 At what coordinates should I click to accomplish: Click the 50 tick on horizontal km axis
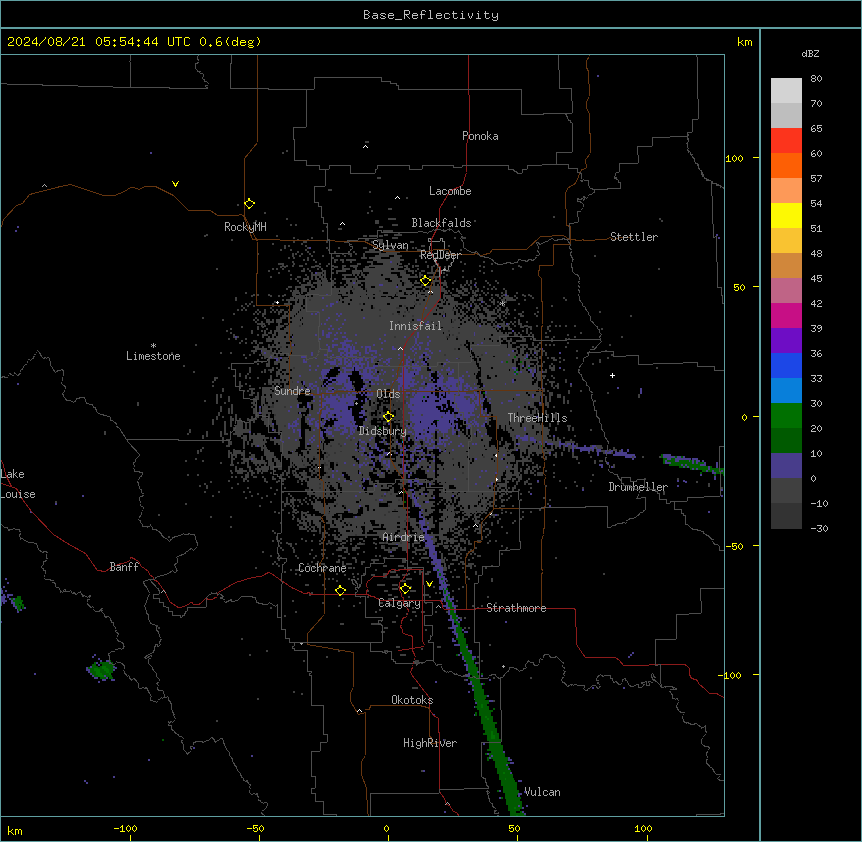click(514, 828)
